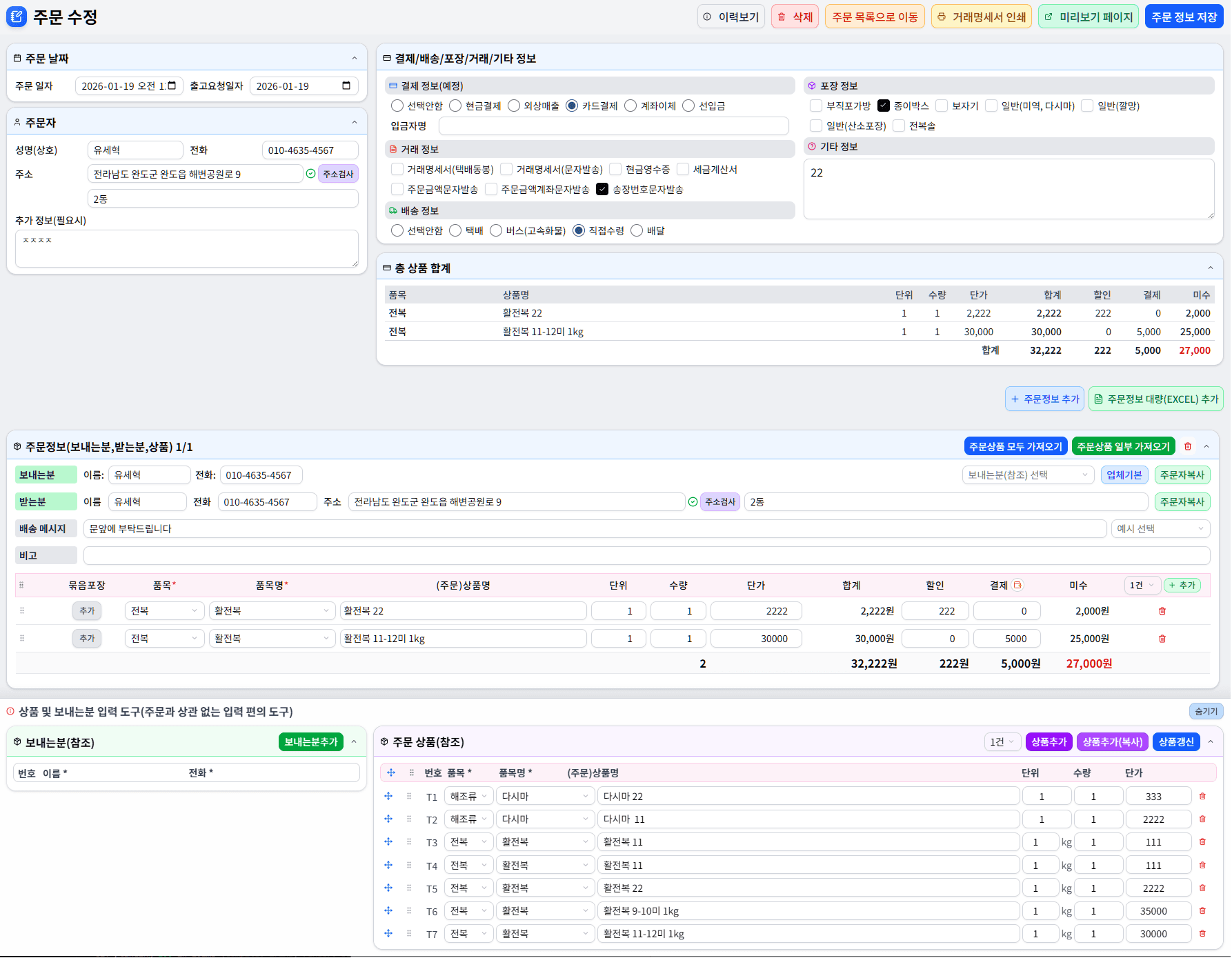The height and width of the screenshot is (958, 1232).
Task: Choose 택배 as delivery method
Action: (x=456, y=230)
